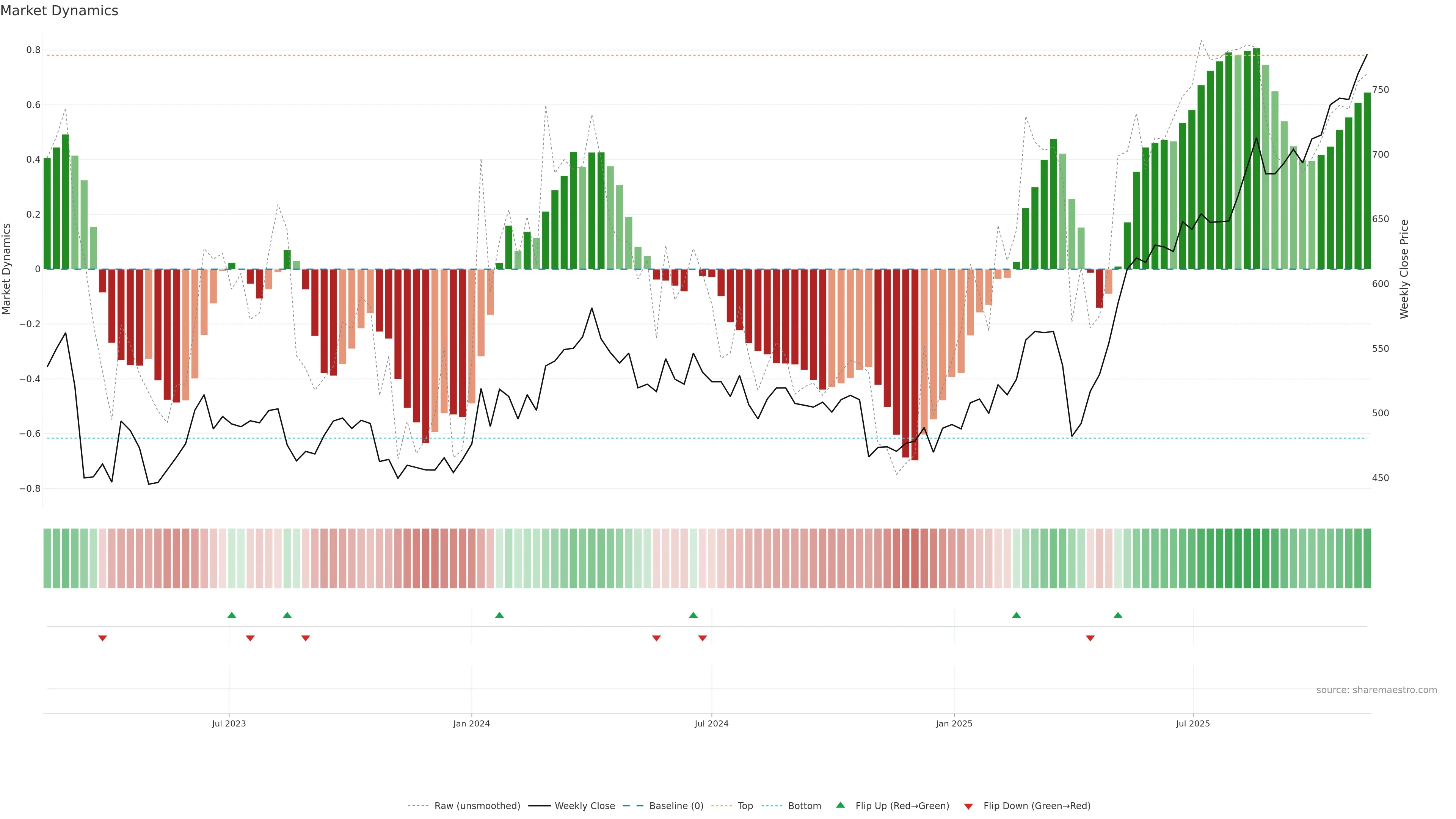The image size is (1456, 819).
Task: Click the green flip-up marker after Jan 2025
Action: click(x=1016, y=615)
